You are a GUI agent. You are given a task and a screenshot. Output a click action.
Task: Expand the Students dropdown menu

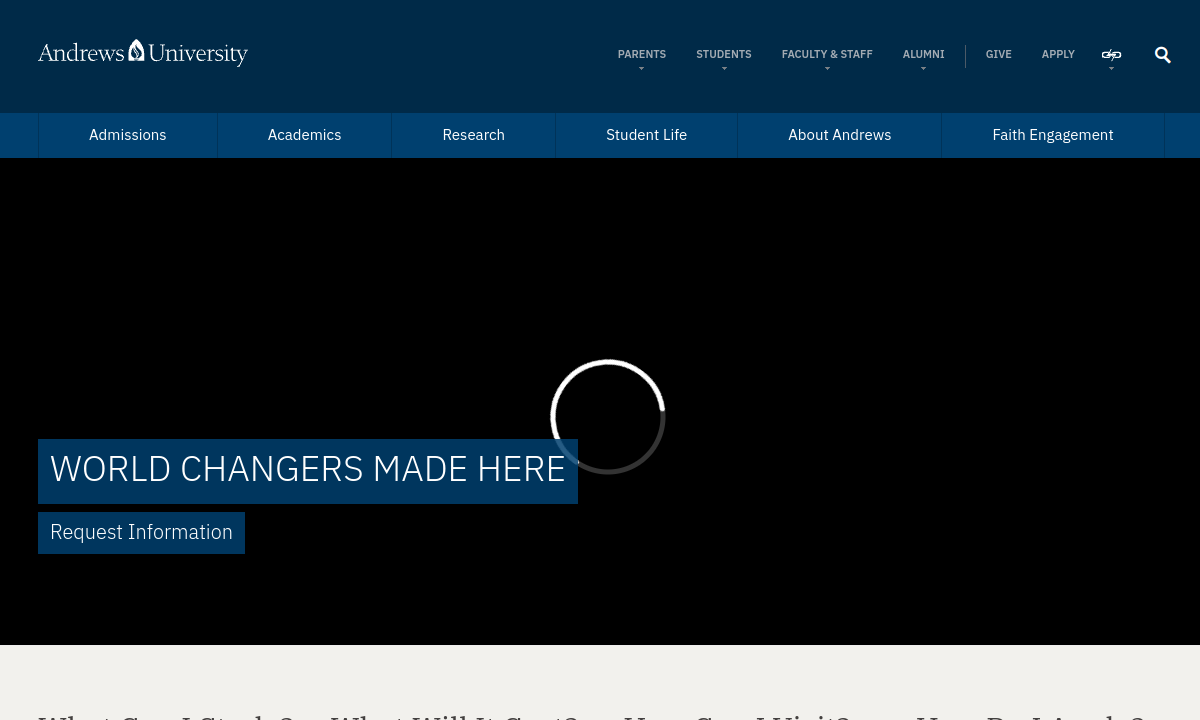click(x=723, y=55)
